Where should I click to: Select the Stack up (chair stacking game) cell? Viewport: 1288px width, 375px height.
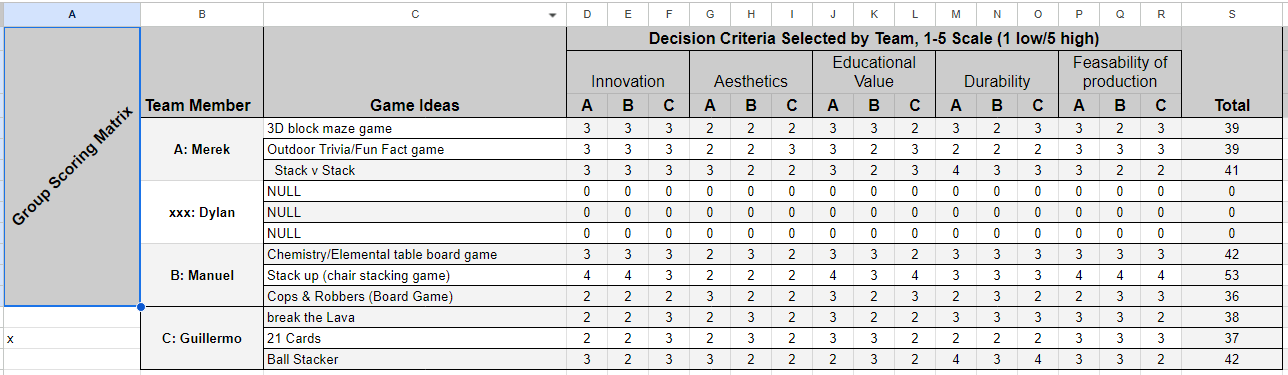[x=415, y=275]
